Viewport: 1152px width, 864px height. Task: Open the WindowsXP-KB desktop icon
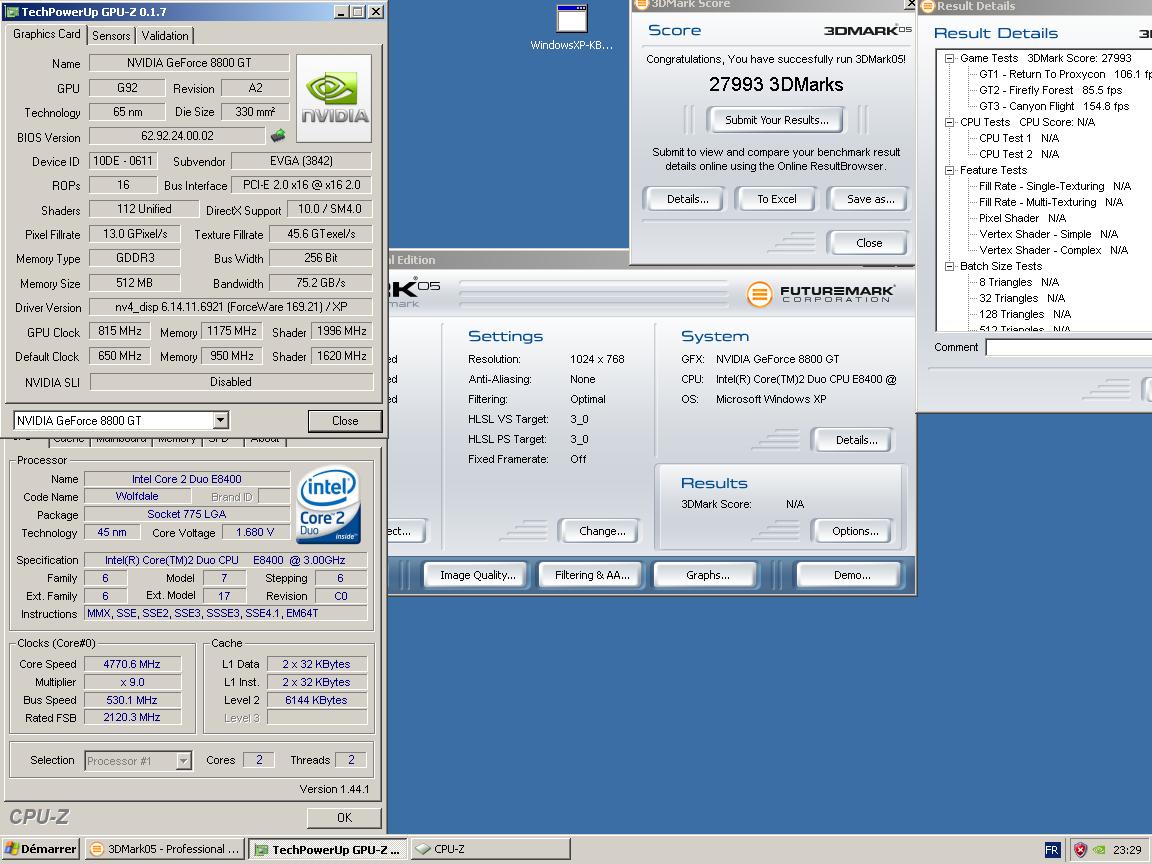pyautogui.click(x=572, y=28)
